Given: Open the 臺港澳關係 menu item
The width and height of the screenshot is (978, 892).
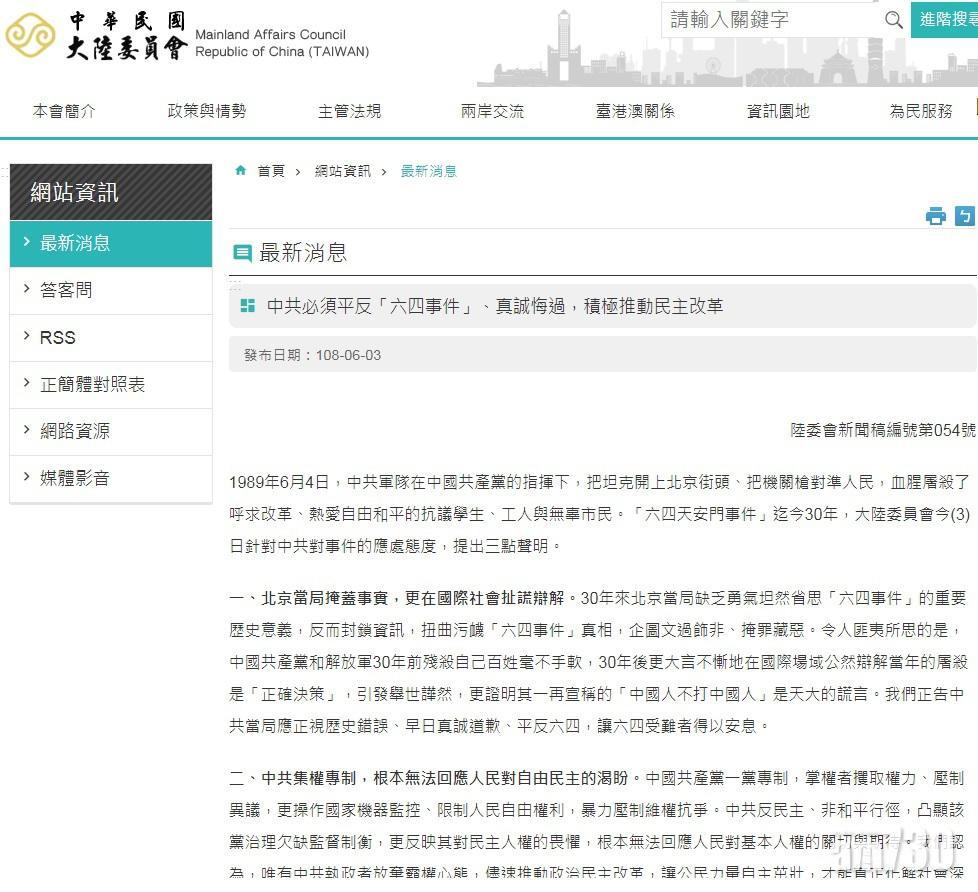Looking at the screenshot, I should coord(634,111).
